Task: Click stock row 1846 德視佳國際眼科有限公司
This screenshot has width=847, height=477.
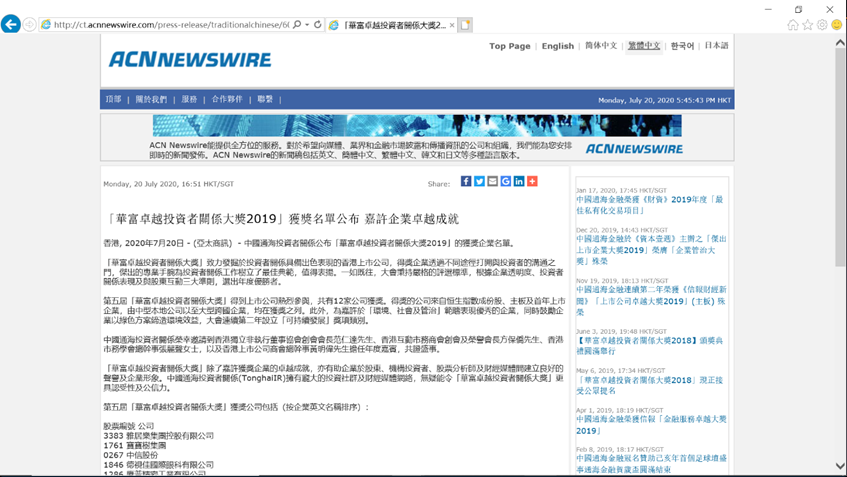Action: (159, 465)
